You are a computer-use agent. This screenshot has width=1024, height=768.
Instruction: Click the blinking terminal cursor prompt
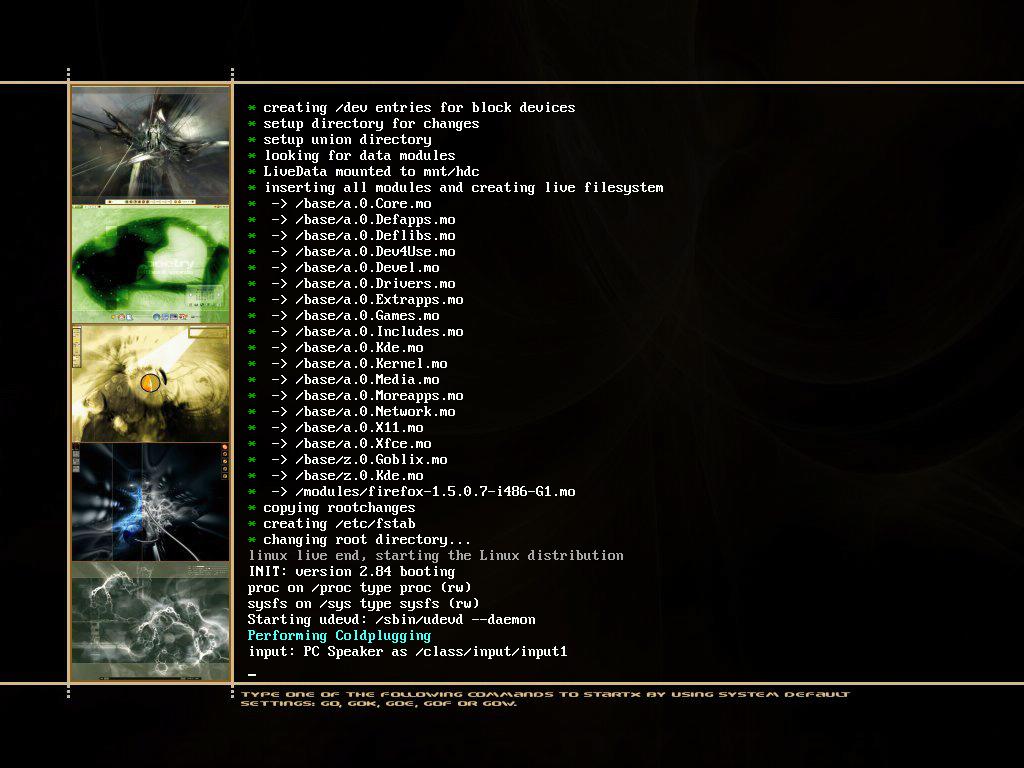pos(252,673)
